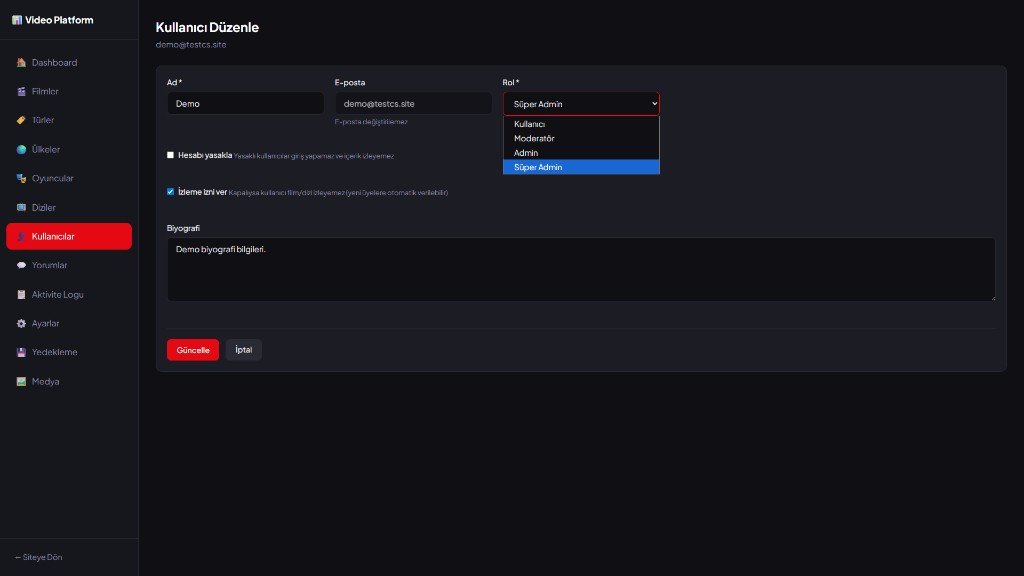This screenshot has height=576, width=1024.
Task: Uncheck the İzleme izni ver option
Action: [171, 192]
